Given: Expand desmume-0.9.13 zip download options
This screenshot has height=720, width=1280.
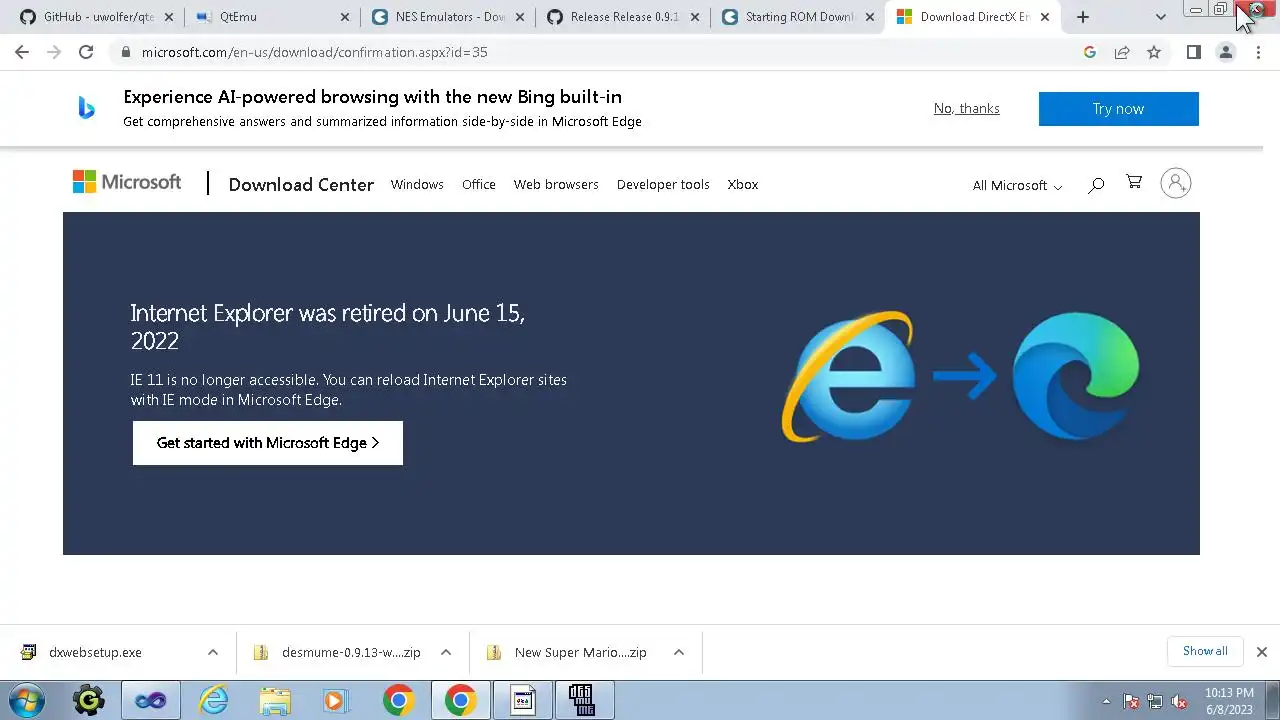Looking at the screenshot, I should click(x=446, y=652).
